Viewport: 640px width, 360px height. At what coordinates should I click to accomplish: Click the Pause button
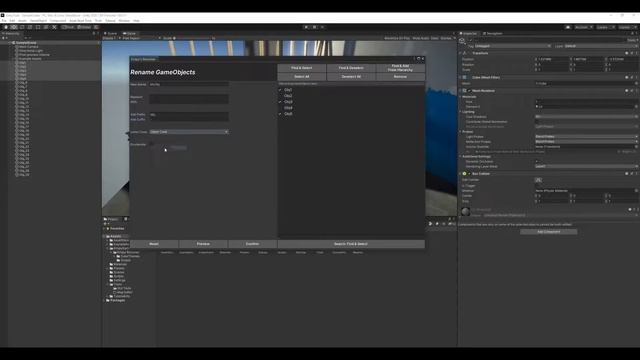coord(314,27)
